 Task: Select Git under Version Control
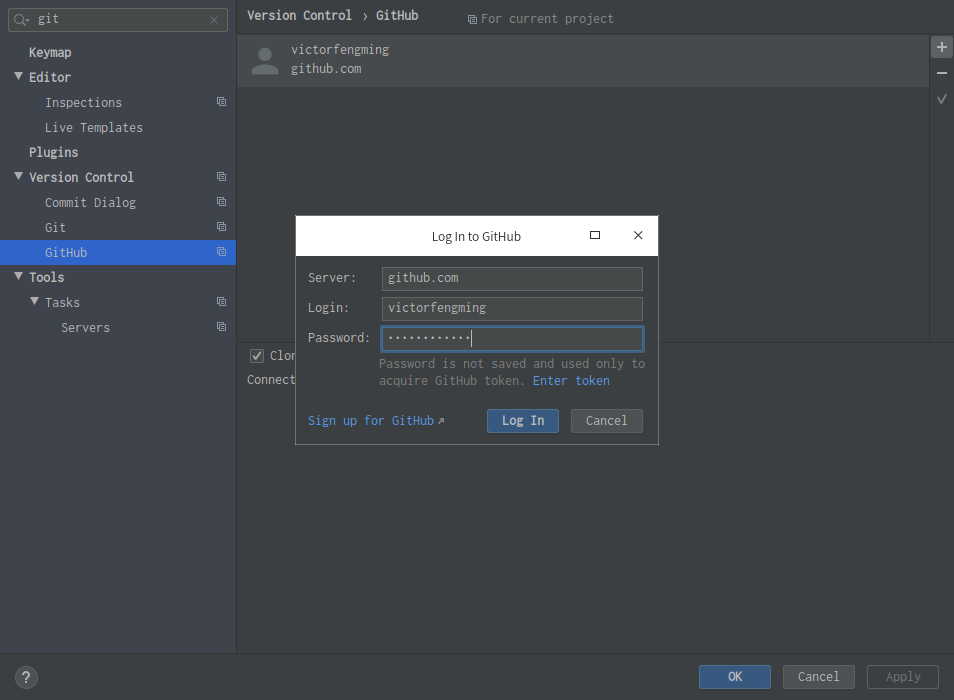click(x=55, y=227)
